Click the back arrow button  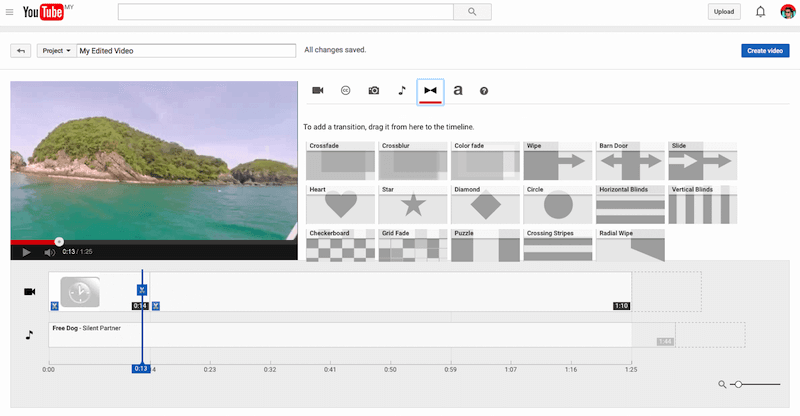click(21, 51)
